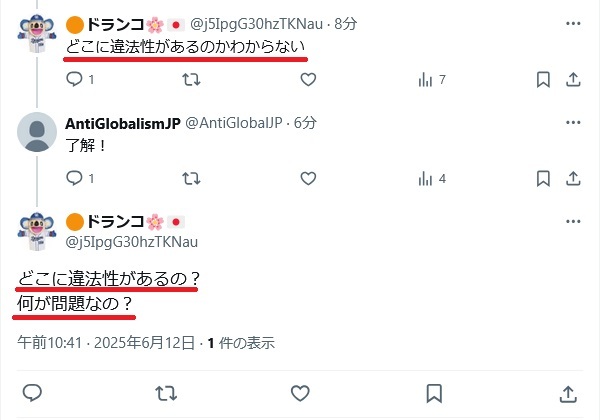Open the AntiGlobalismJP profile name link

click(122, 124)
